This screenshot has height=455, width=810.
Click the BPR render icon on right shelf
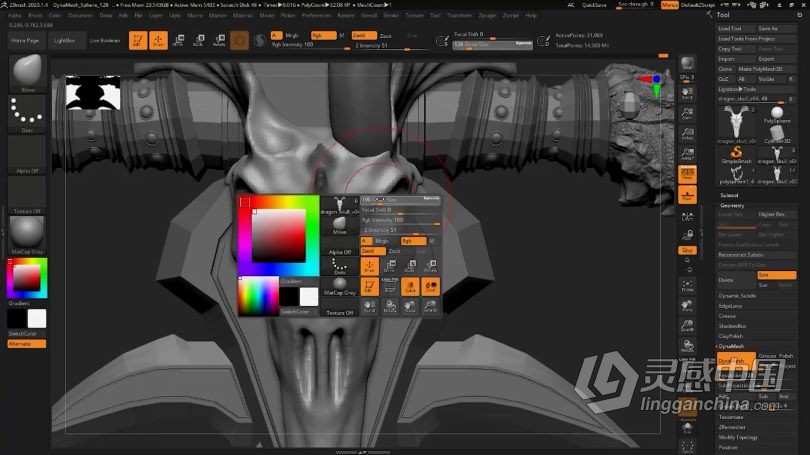[x=687, y=64]
